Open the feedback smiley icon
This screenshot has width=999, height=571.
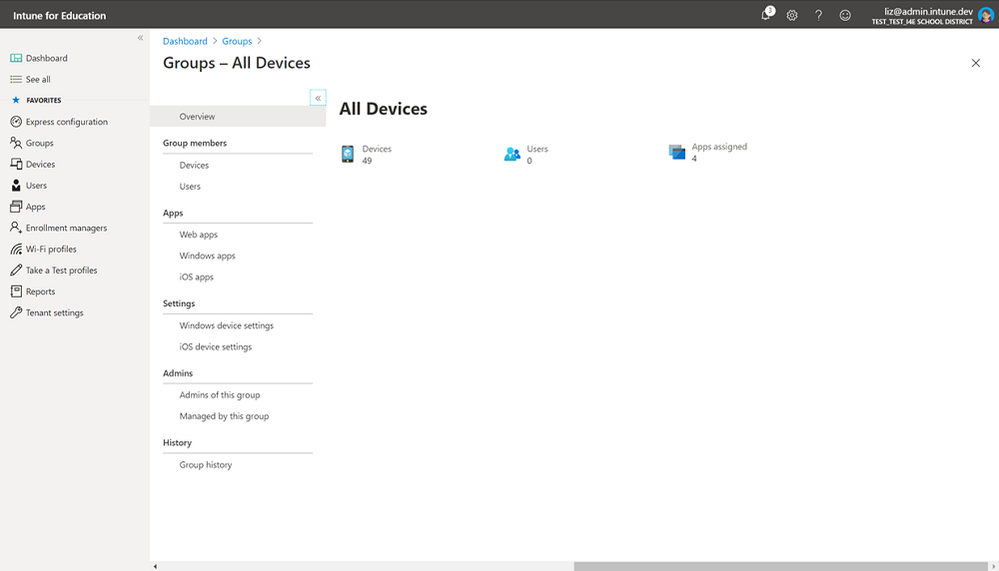point(845,15)
